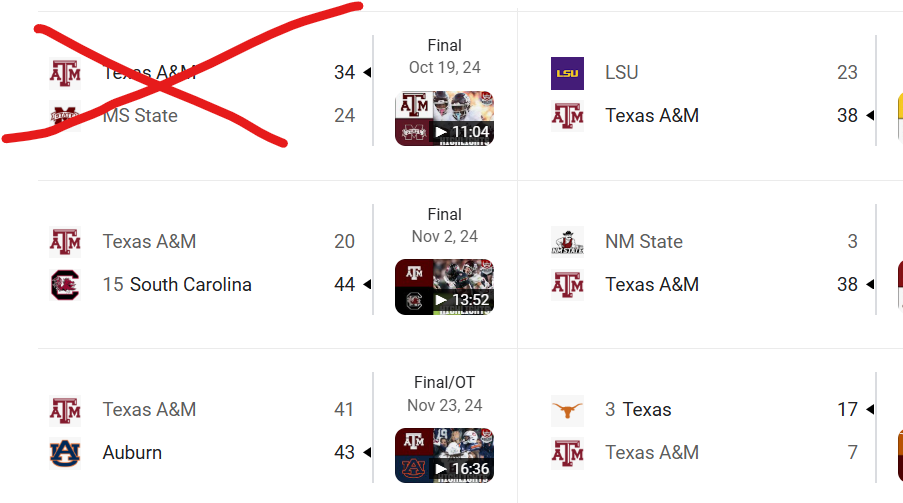
Task: Open the NM State team link
Action: pyautogui.click(x=644, y=241)
